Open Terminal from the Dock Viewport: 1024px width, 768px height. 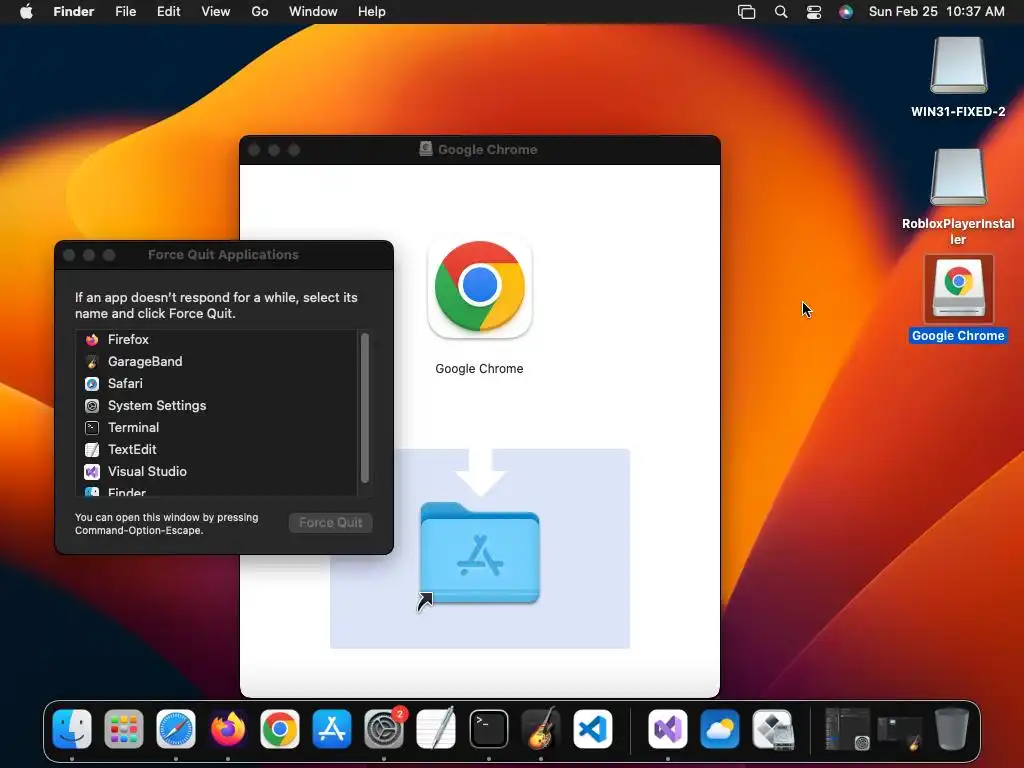pos(488,728)
